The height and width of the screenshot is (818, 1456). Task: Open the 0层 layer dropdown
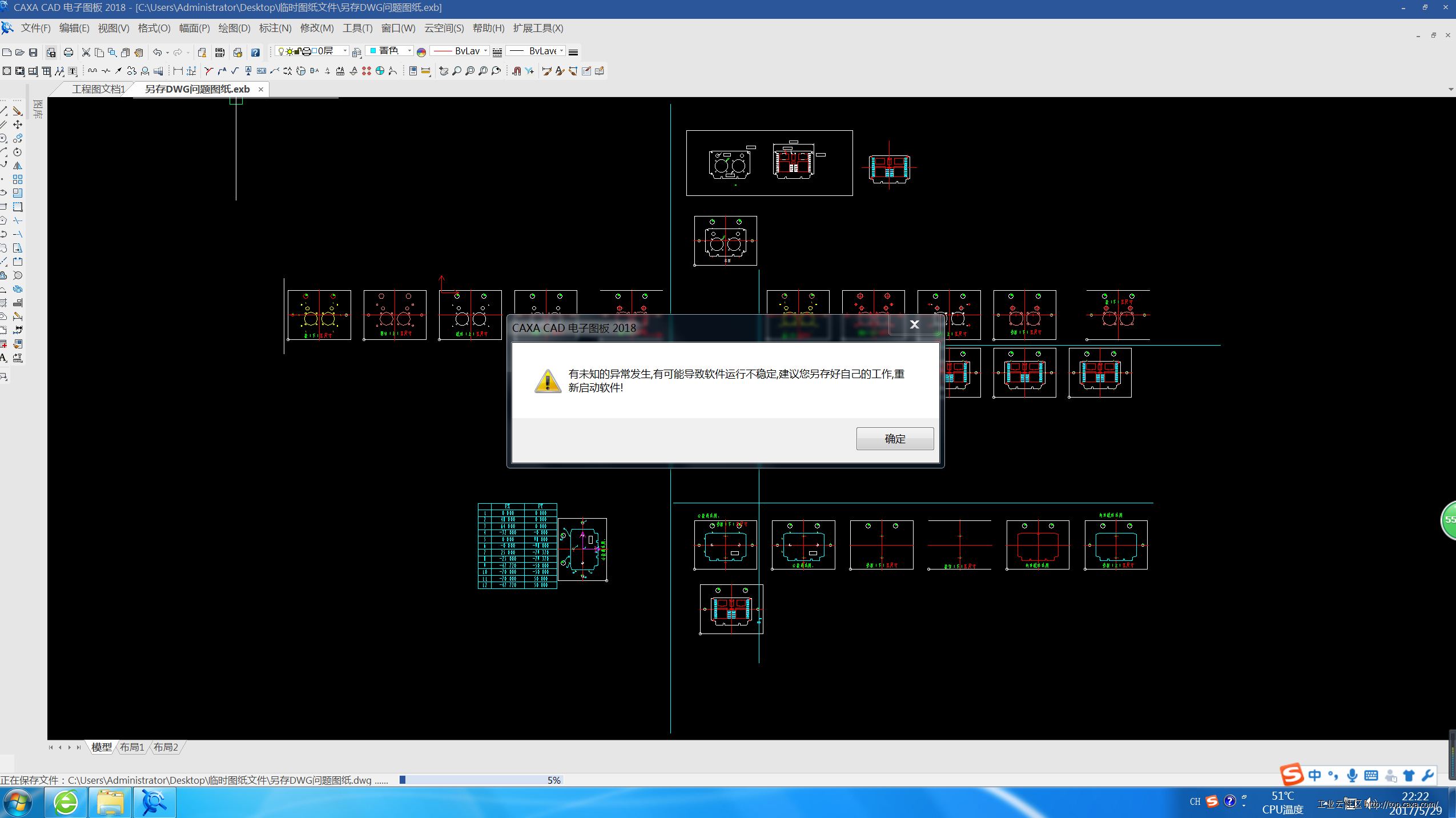[x=345, y=51]
